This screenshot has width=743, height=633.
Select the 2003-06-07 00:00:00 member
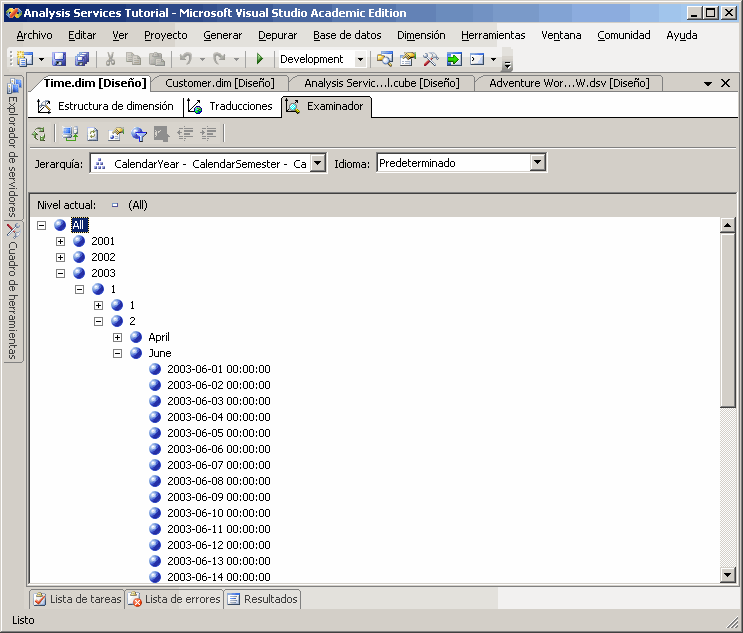coord(219,465)
